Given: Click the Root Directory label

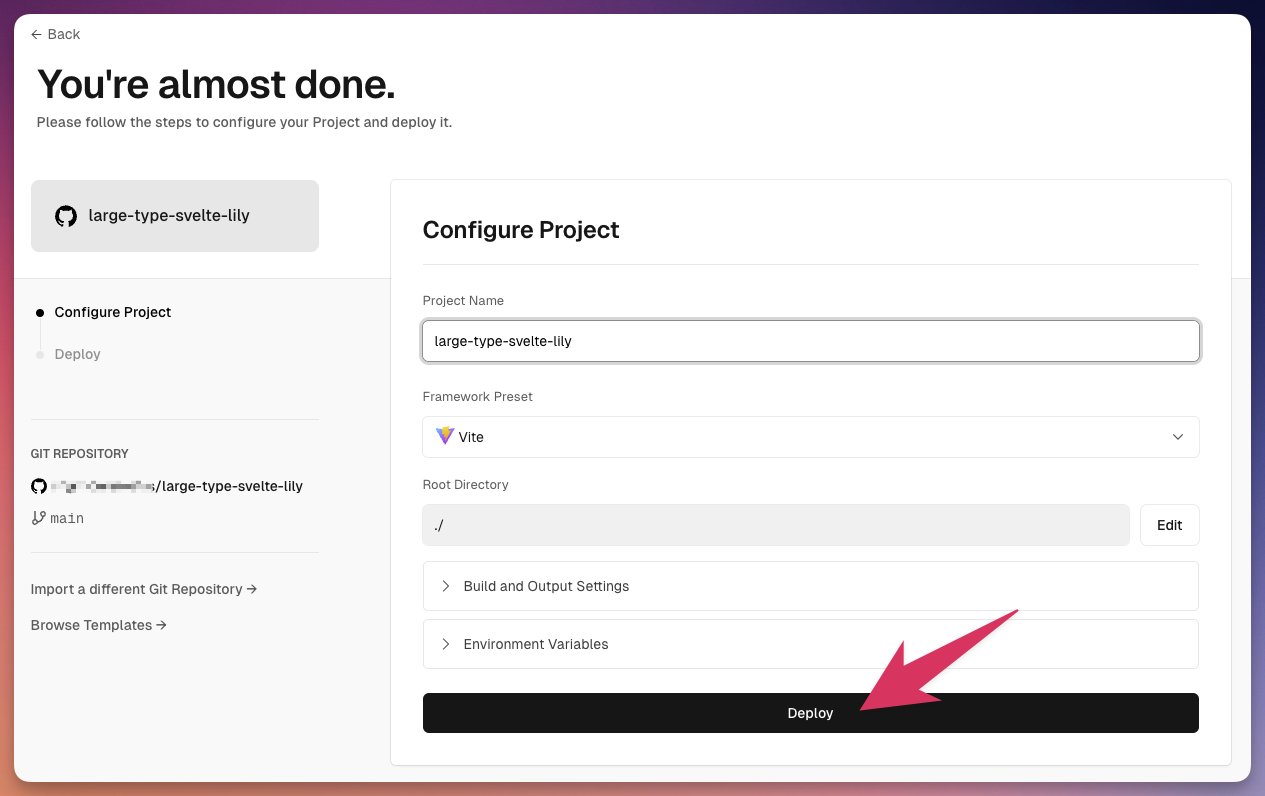Looking at the screenshot, I should pos(466,485).
